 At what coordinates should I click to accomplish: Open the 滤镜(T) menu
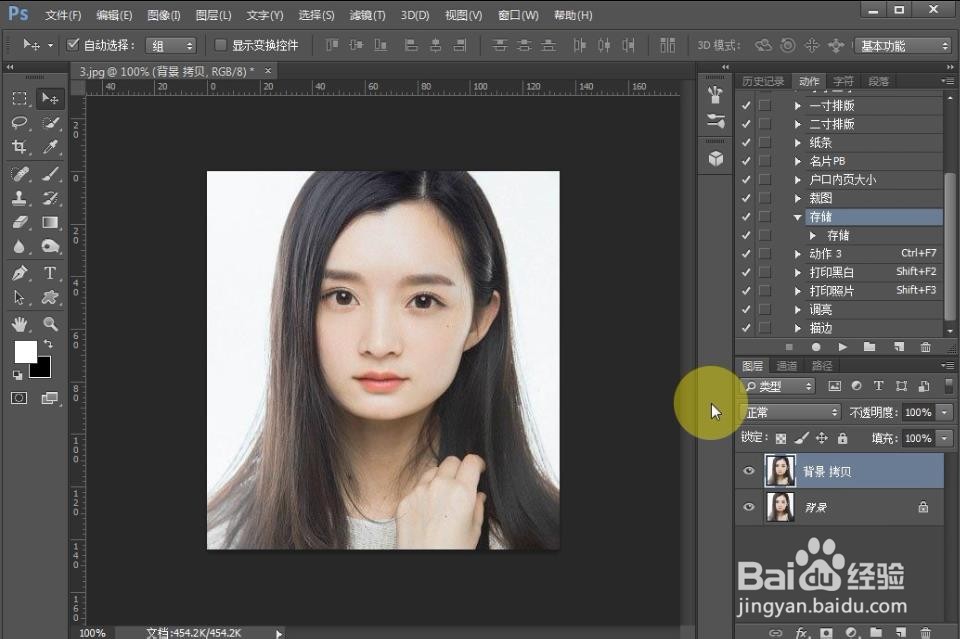click(x=367, y=15)
